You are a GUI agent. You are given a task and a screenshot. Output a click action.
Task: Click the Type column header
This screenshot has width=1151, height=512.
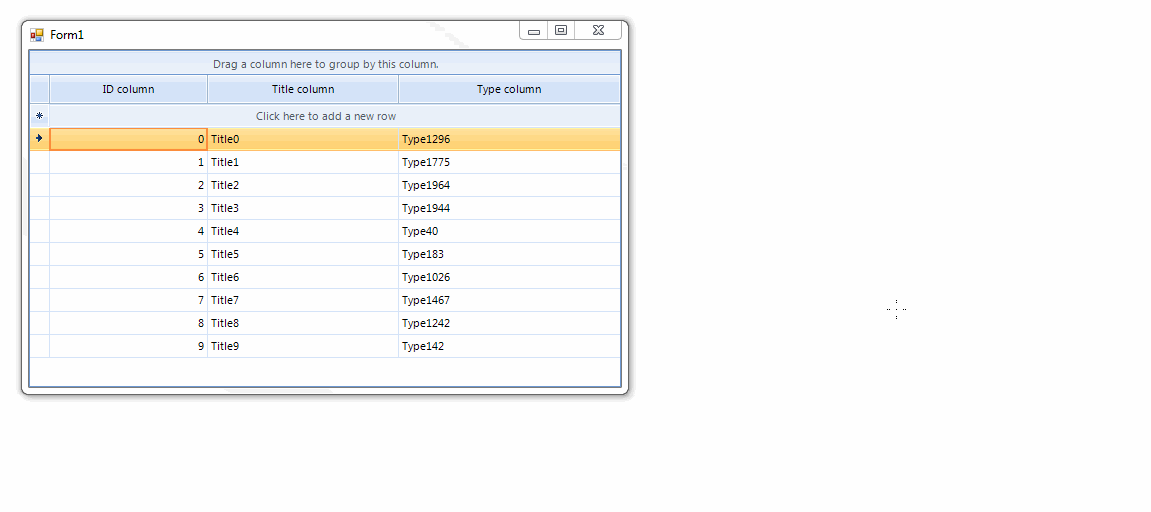(509, 89)
